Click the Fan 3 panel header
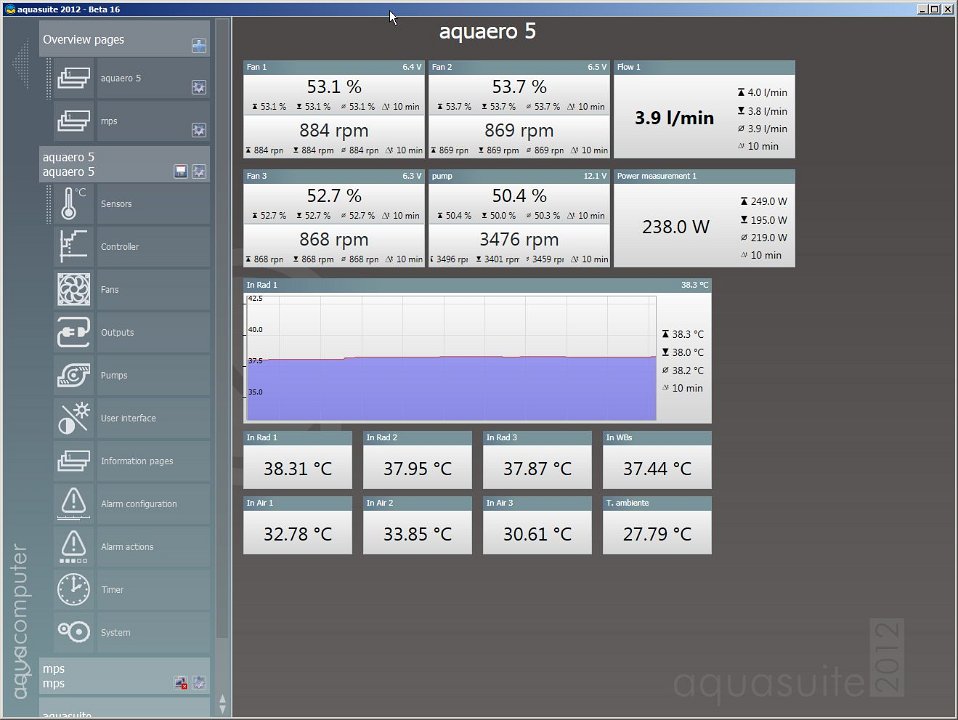The image size is (958, 720). pyautogui.click(x=334, y=176)
